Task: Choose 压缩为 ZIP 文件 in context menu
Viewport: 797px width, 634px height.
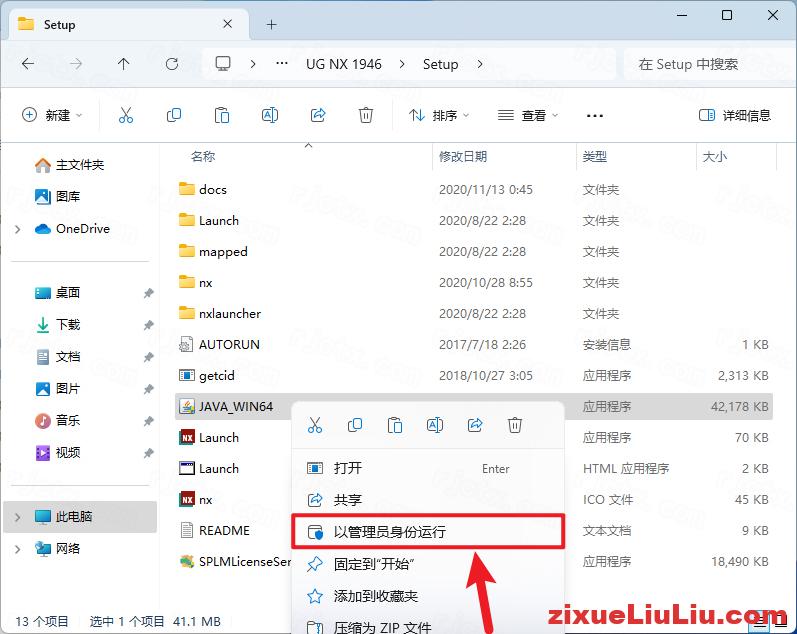Action: (x=428, y=626)
